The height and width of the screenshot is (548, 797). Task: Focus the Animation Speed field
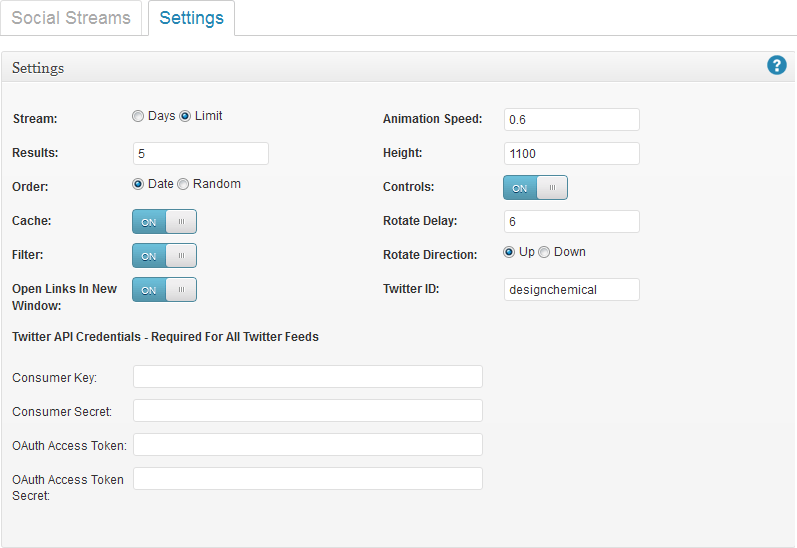tap(572, 119)
